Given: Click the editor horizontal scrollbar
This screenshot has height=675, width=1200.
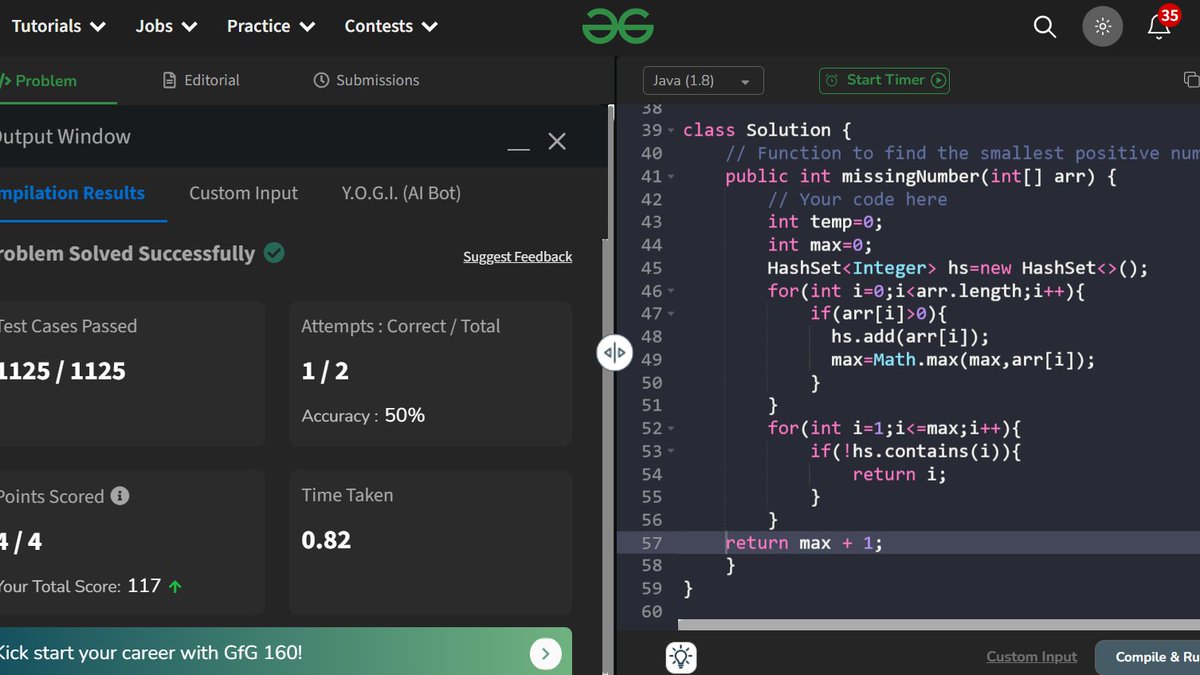Looking at the screenshot, I should click(938, 624).
